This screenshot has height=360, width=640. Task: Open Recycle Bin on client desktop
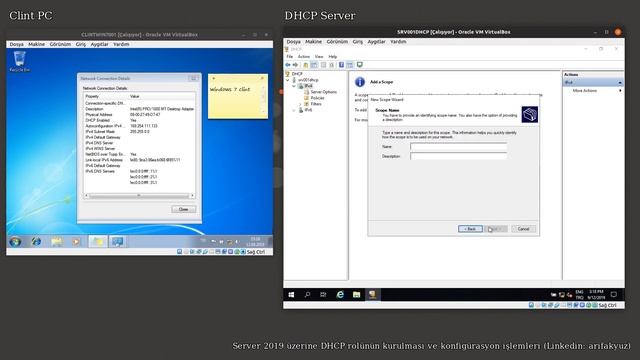(19, 62)
